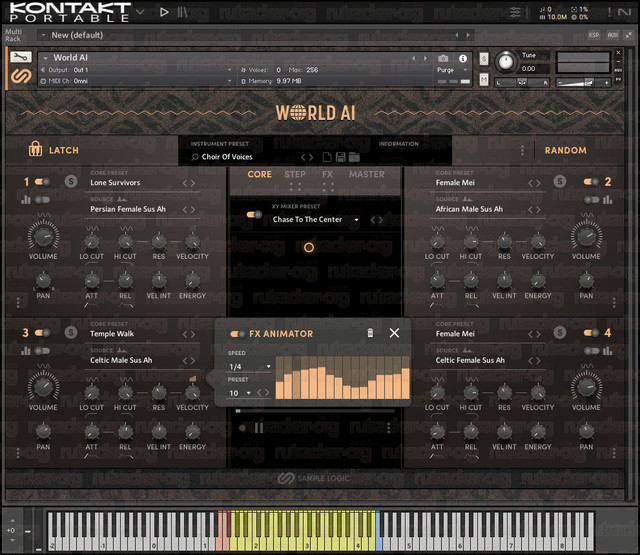Adjust the Tune knob
Viewport: 640px width, 555px height.
click(506, 62)
